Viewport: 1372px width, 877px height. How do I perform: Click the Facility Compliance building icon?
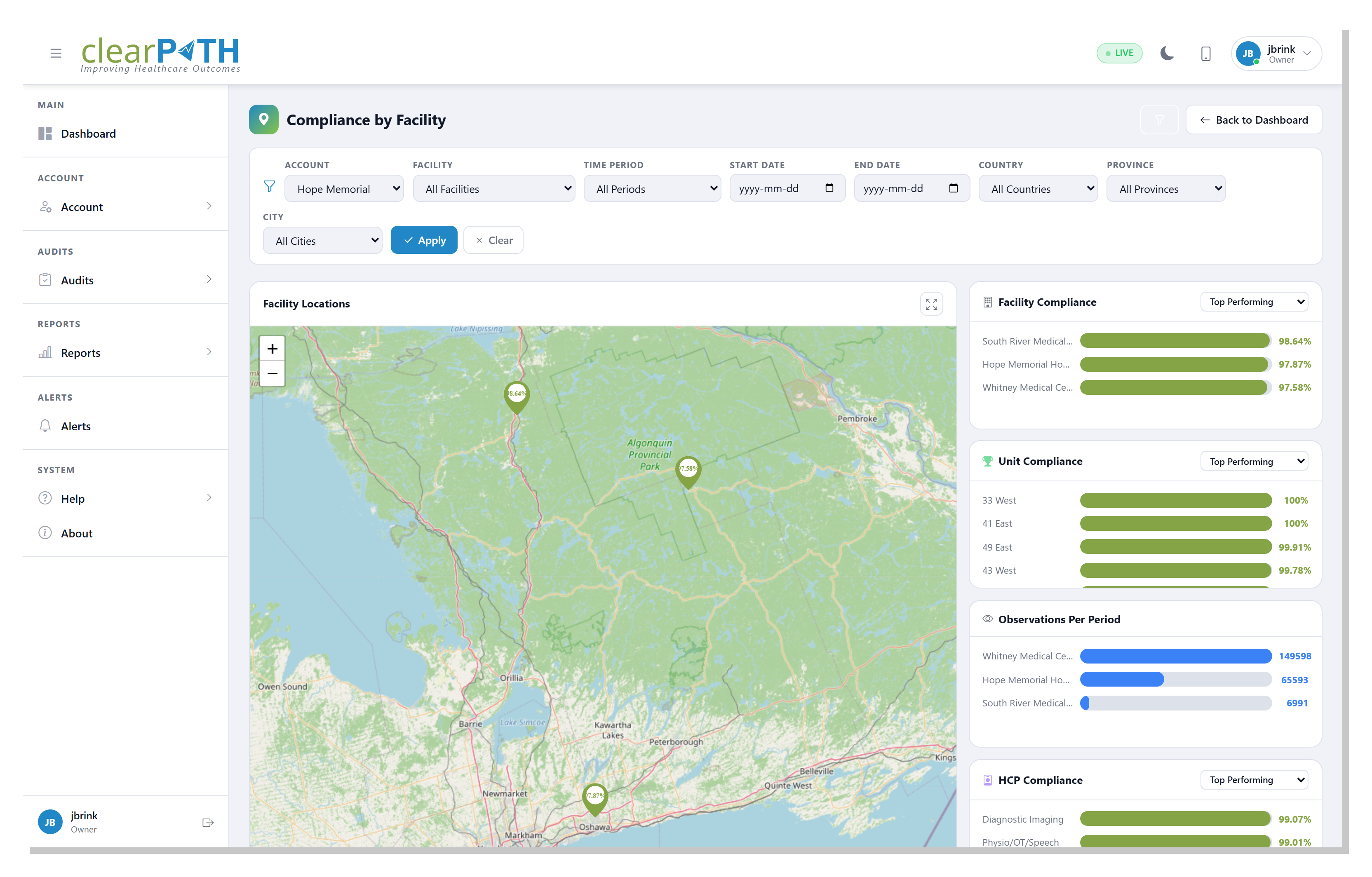(987, 302)
